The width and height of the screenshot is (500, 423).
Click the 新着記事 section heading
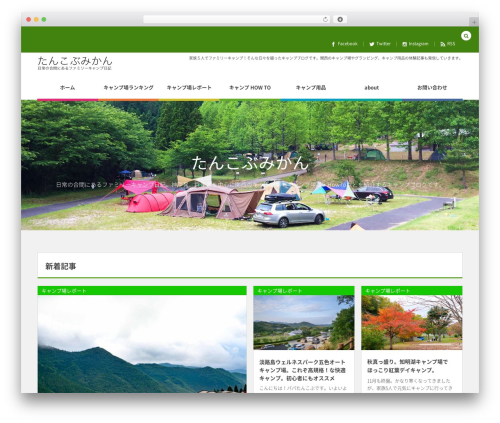tap(61, 266)
